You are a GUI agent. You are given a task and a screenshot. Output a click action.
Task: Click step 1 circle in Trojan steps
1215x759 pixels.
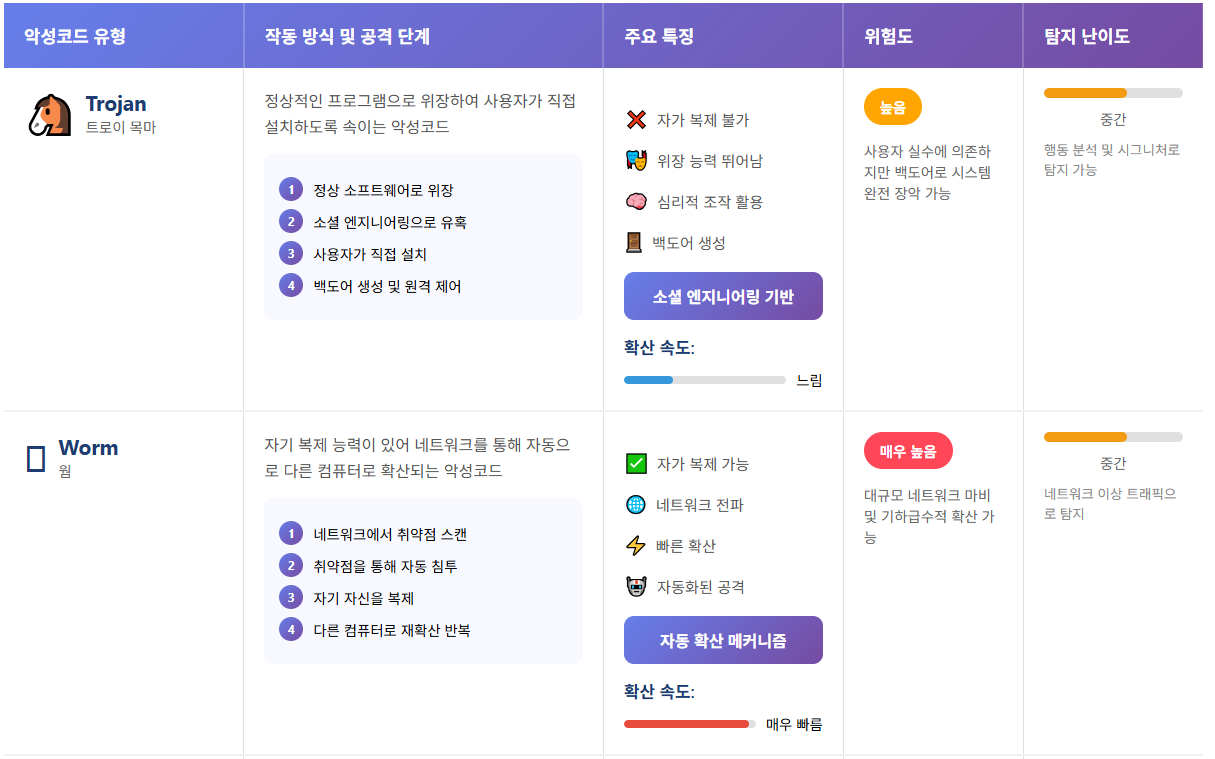click(x=290, y=190)
